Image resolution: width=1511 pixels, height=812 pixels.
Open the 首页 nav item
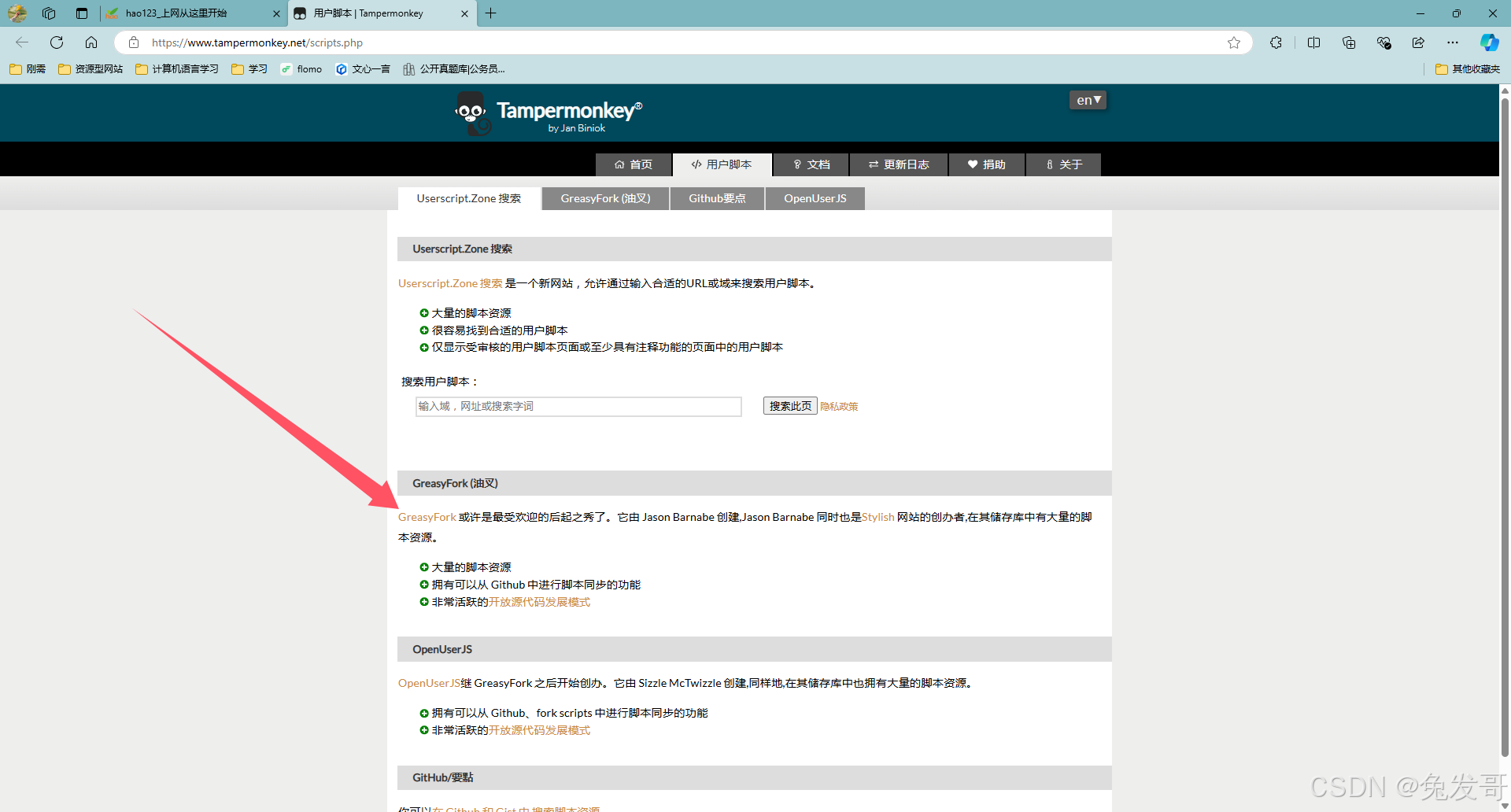634,164
